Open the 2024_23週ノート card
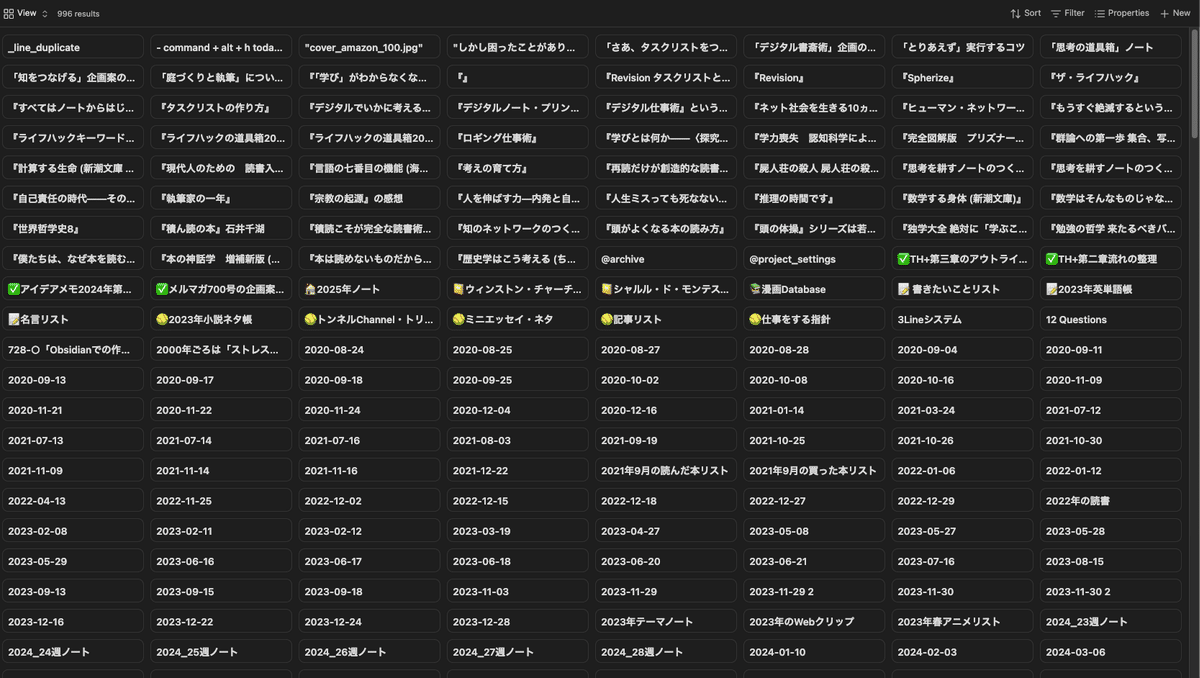This screenshot has width=1200, height=678. pos(1110,622)
